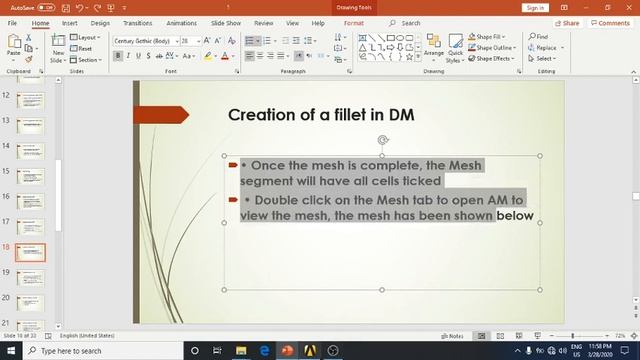Insert a text box shape from gallery
Image resolution: width=640 pixels, height=360 pixels.
tap(362, 38)
